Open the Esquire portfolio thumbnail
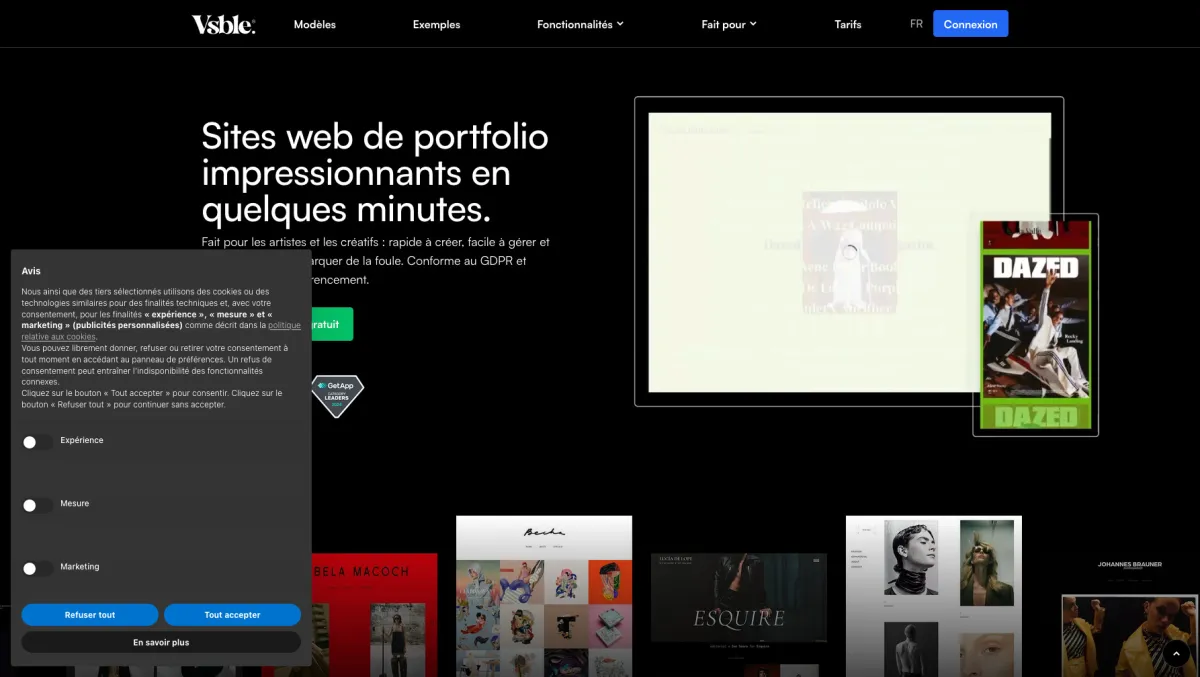This screenshot has width=1200, height=677. (739, 615)
